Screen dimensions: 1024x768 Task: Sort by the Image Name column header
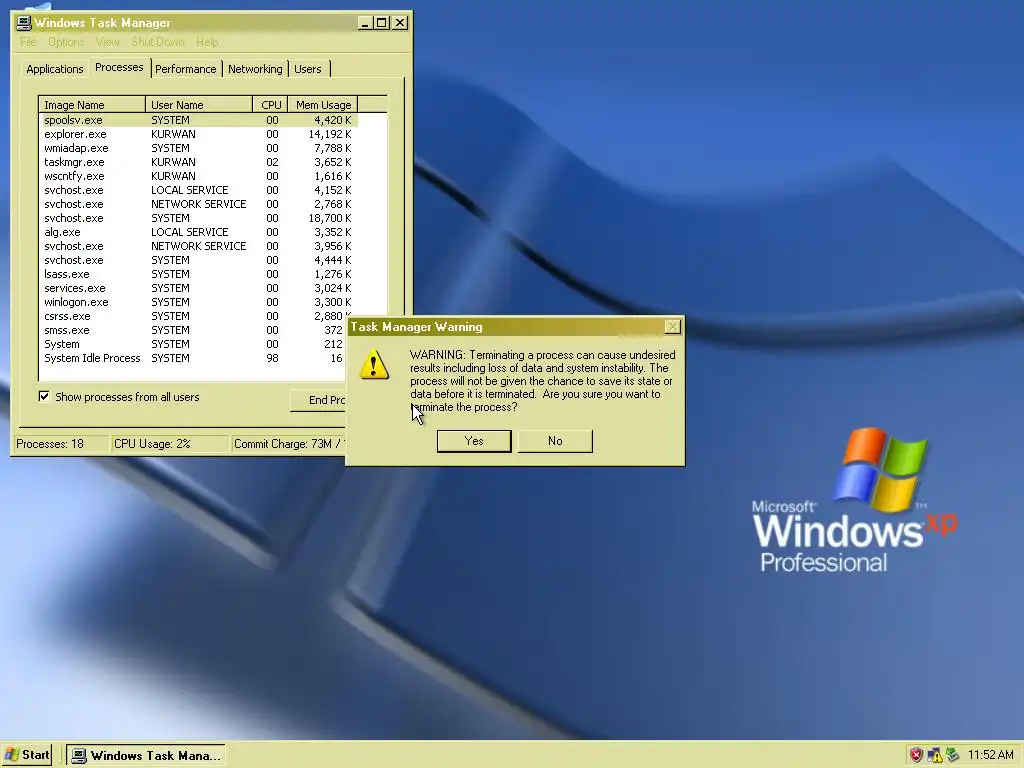coord(92,104)
